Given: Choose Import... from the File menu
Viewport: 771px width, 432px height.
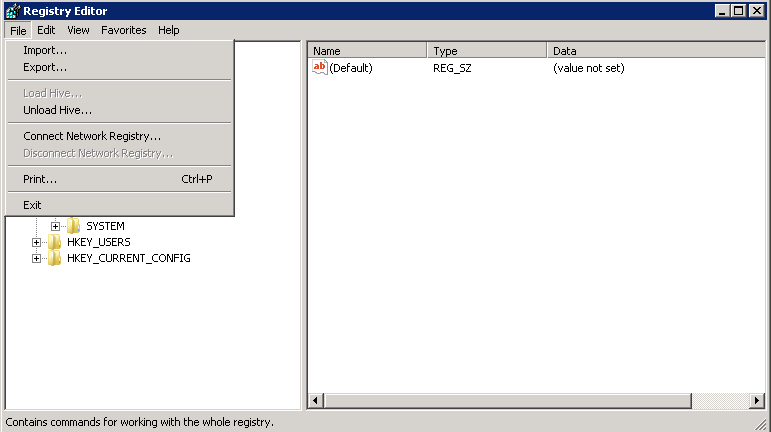Looking at the screenshot, I should point(119,50).
